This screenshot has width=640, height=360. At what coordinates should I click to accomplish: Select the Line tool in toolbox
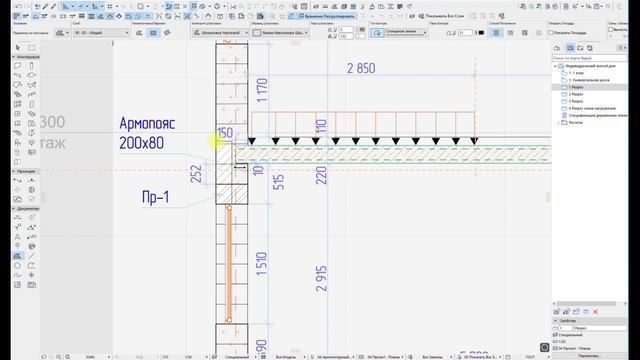pyautogui.click(x=32, y=256)
